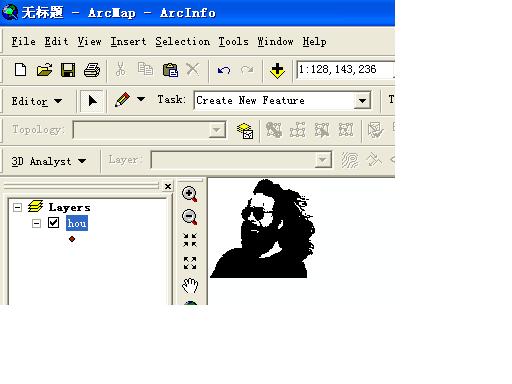The height and width of the screenshot is (384, 512).
Task: Paste using the clipboard icon
Action: [170, 70]
